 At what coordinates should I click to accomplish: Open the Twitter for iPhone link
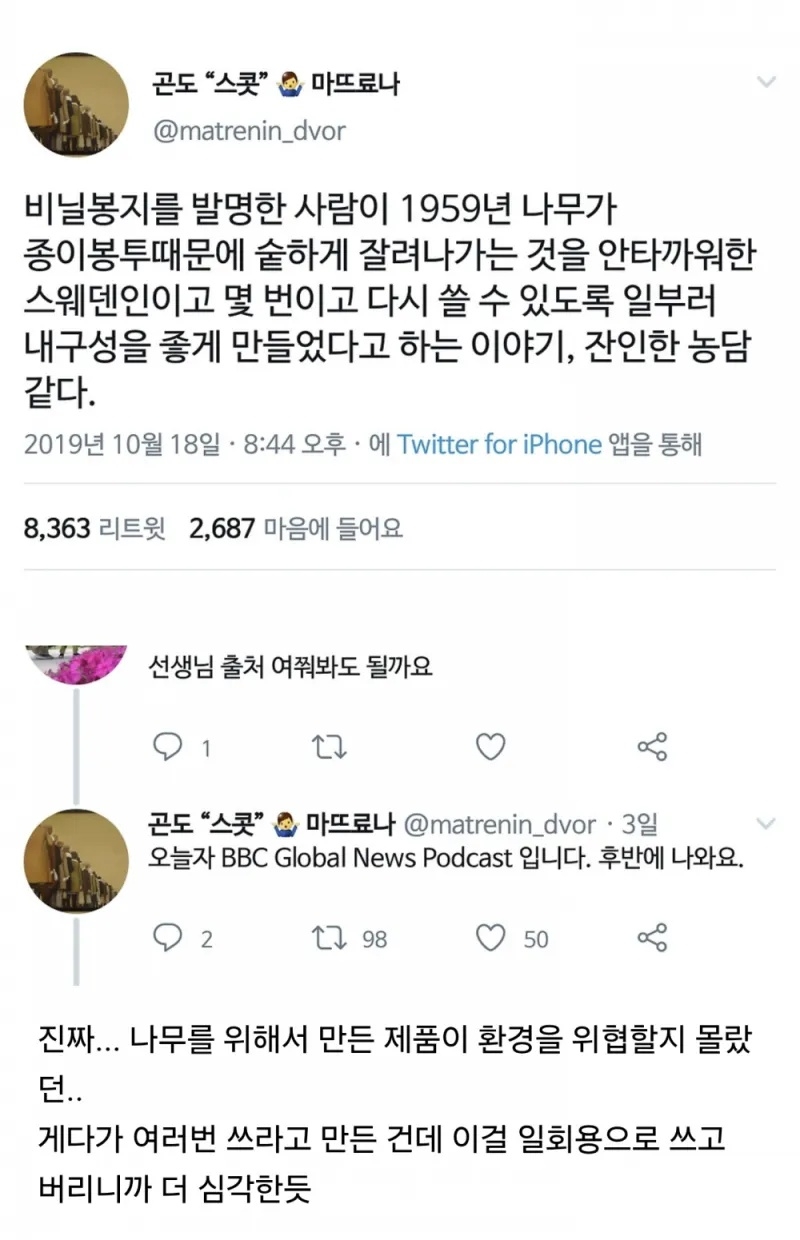[500, 445]
